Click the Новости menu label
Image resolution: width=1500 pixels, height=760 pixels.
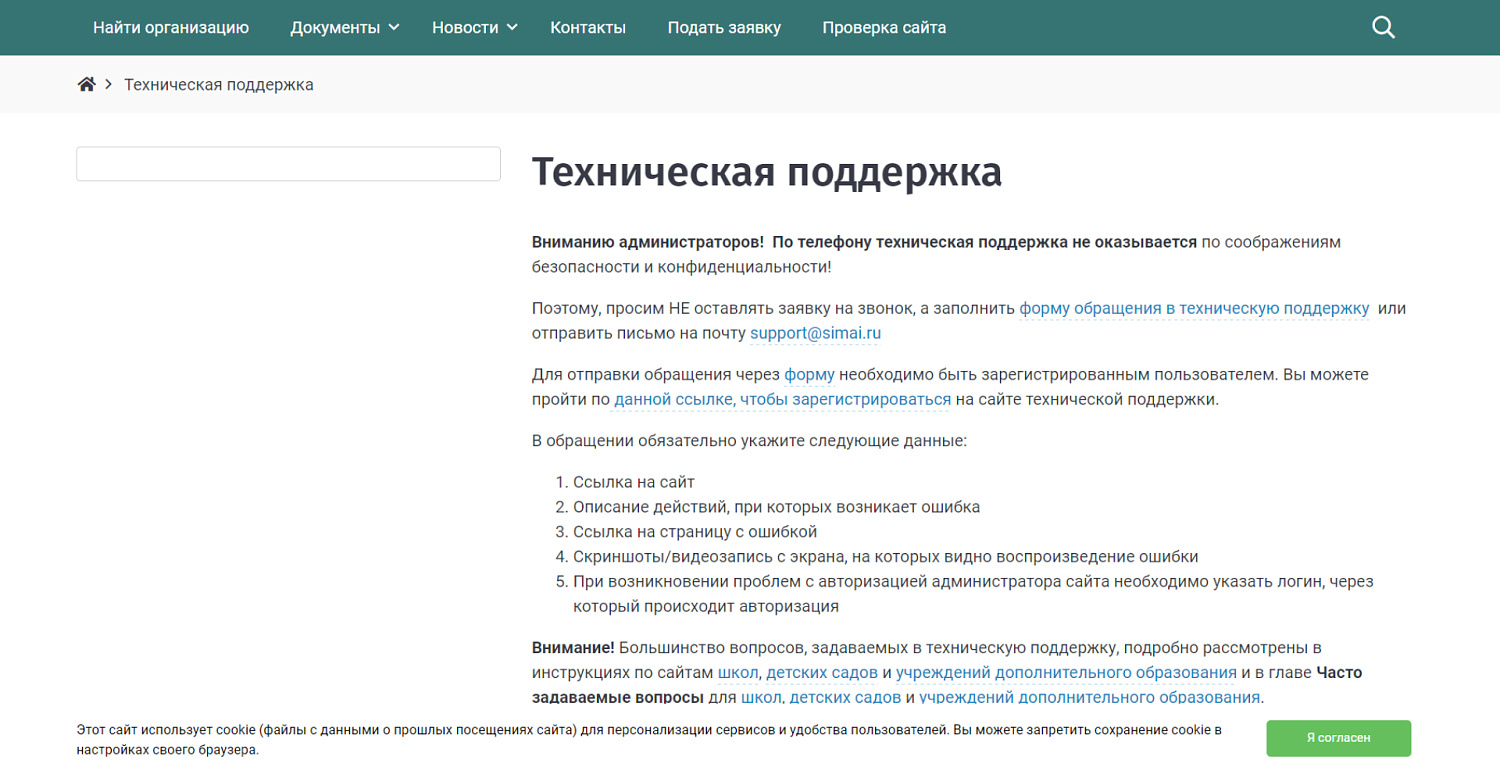click(465, 28)
